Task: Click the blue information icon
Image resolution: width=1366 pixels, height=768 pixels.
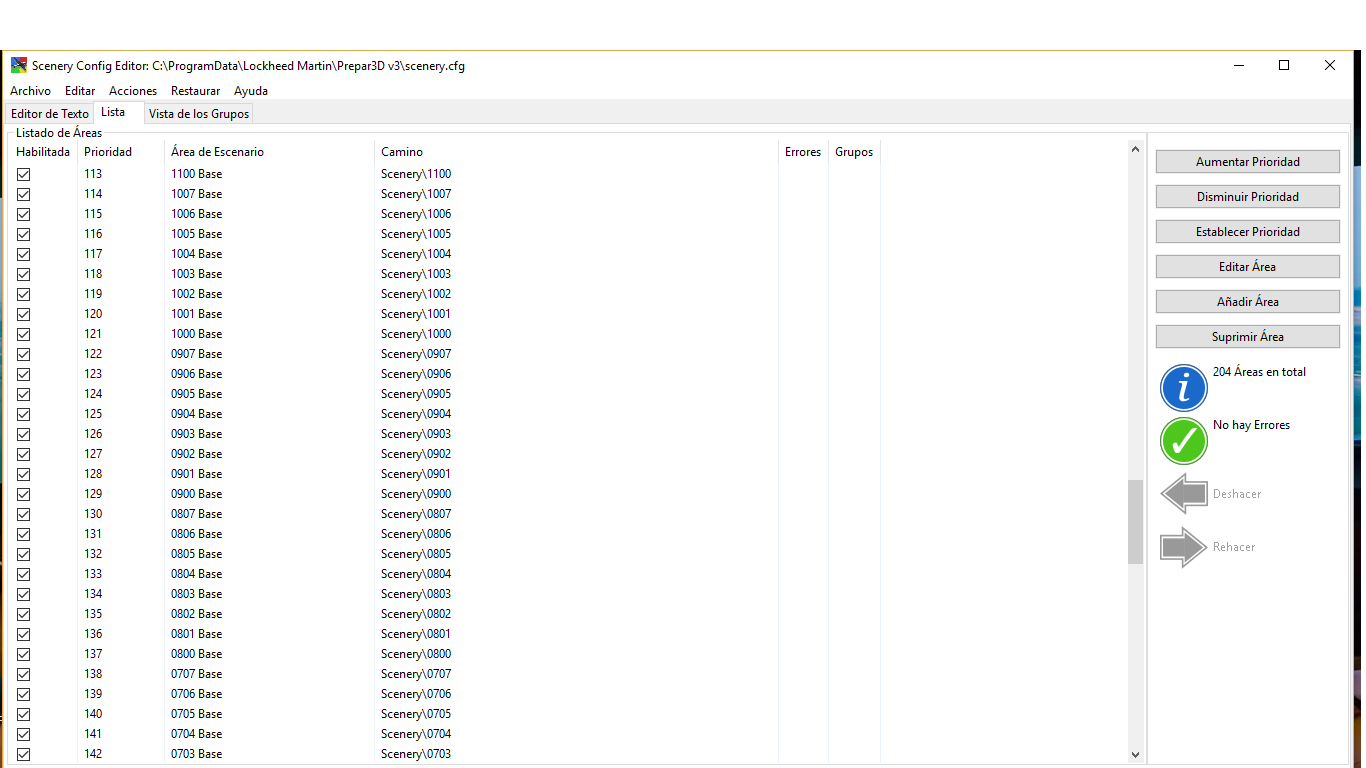Action: tap(1184, 388)
